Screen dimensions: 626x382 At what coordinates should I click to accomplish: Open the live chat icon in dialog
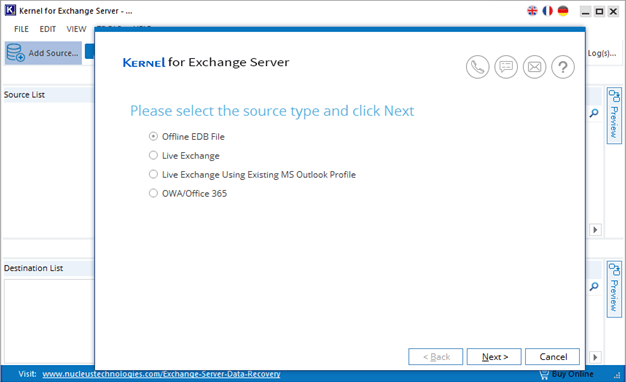point(506,67)
